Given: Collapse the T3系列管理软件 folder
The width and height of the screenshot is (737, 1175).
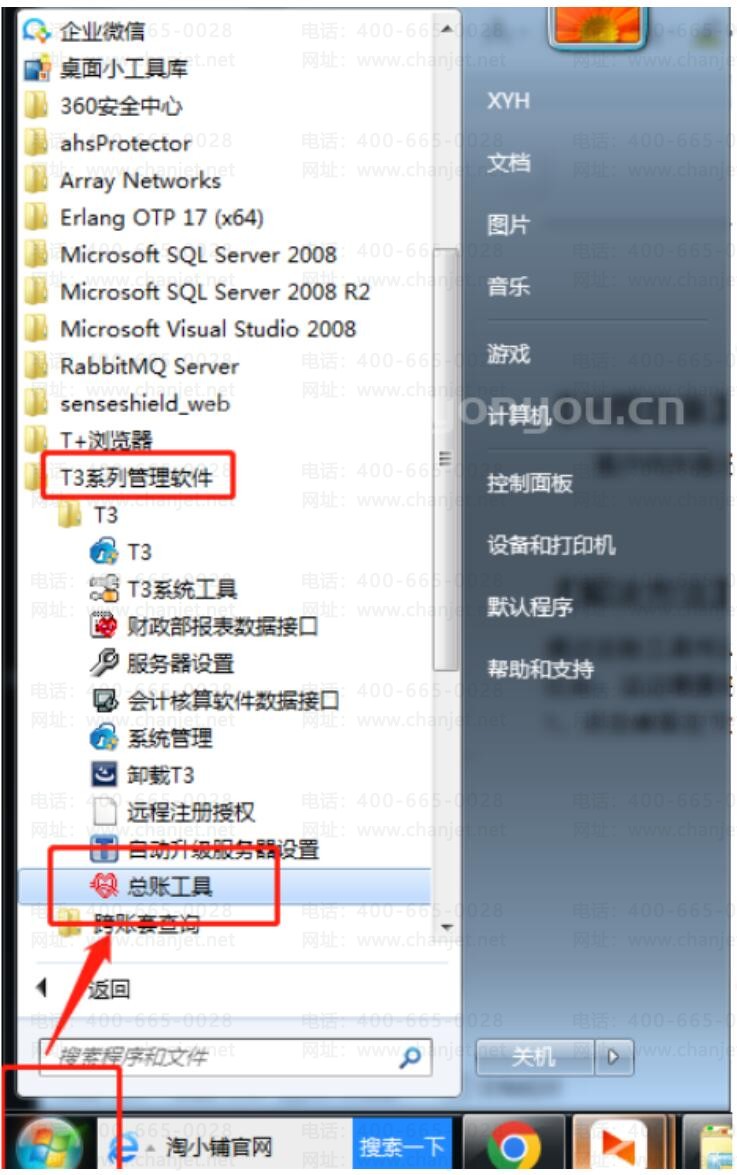Looking at the screenshot, I should (136, 477).
